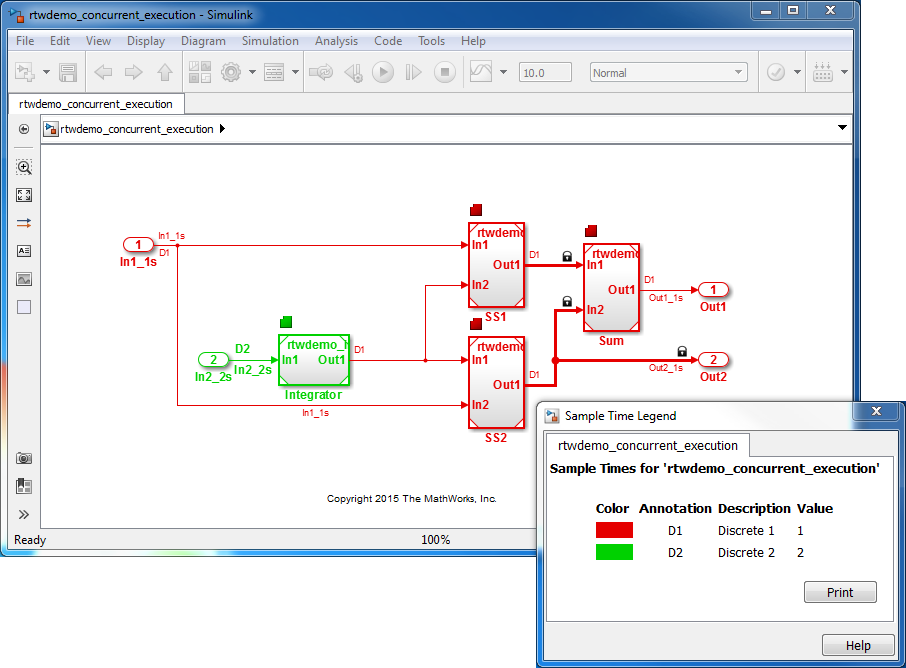Viewport: 906px width, 668px height.
Task: Open the Simulation menu
Action: click(270, 41)
